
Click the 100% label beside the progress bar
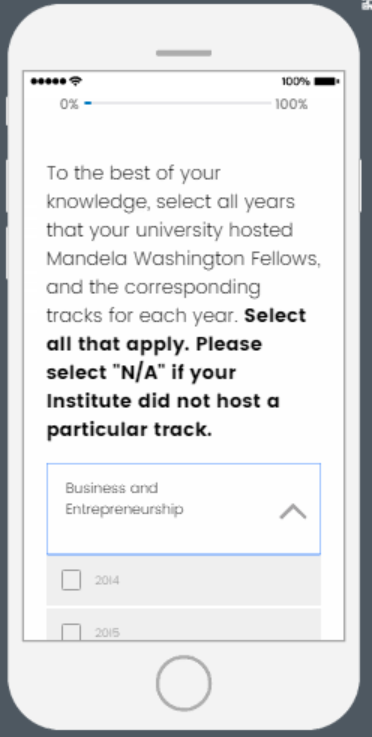(291, 104)
